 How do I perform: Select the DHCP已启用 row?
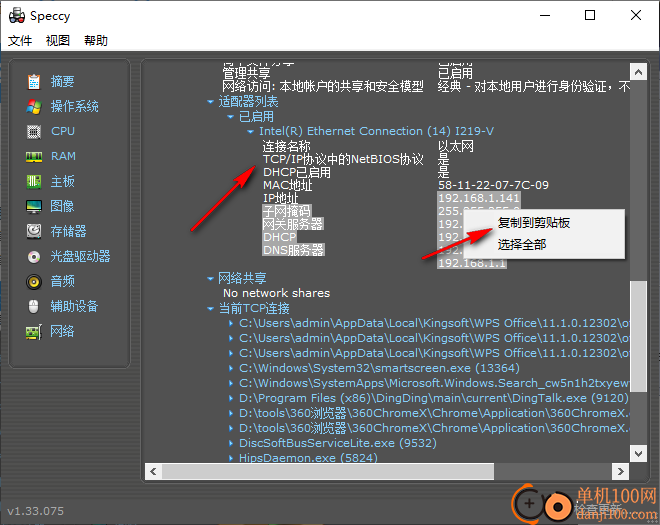click(x=297, y=172)
